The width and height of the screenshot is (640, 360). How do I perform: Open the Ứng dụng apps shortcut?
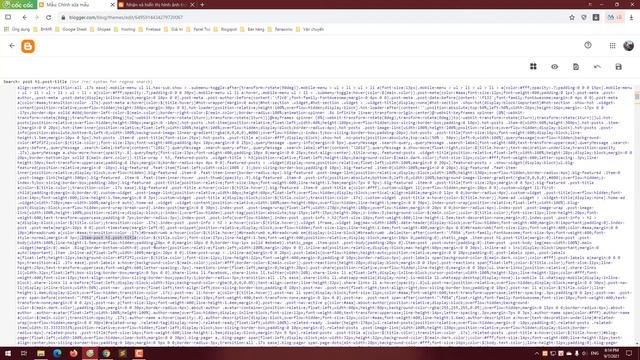coord(17,29)
